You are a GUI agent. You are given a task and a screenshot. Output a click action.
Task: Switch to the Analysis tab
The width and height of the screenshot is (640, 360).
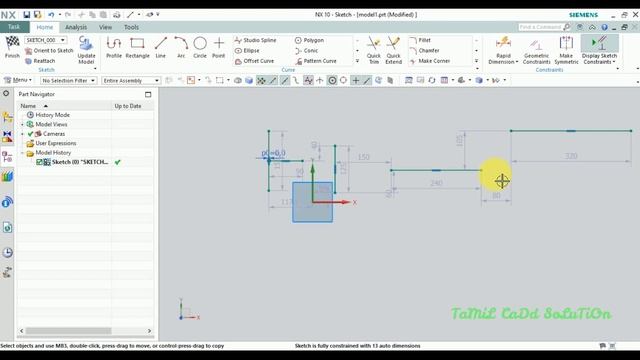(76, 27)
